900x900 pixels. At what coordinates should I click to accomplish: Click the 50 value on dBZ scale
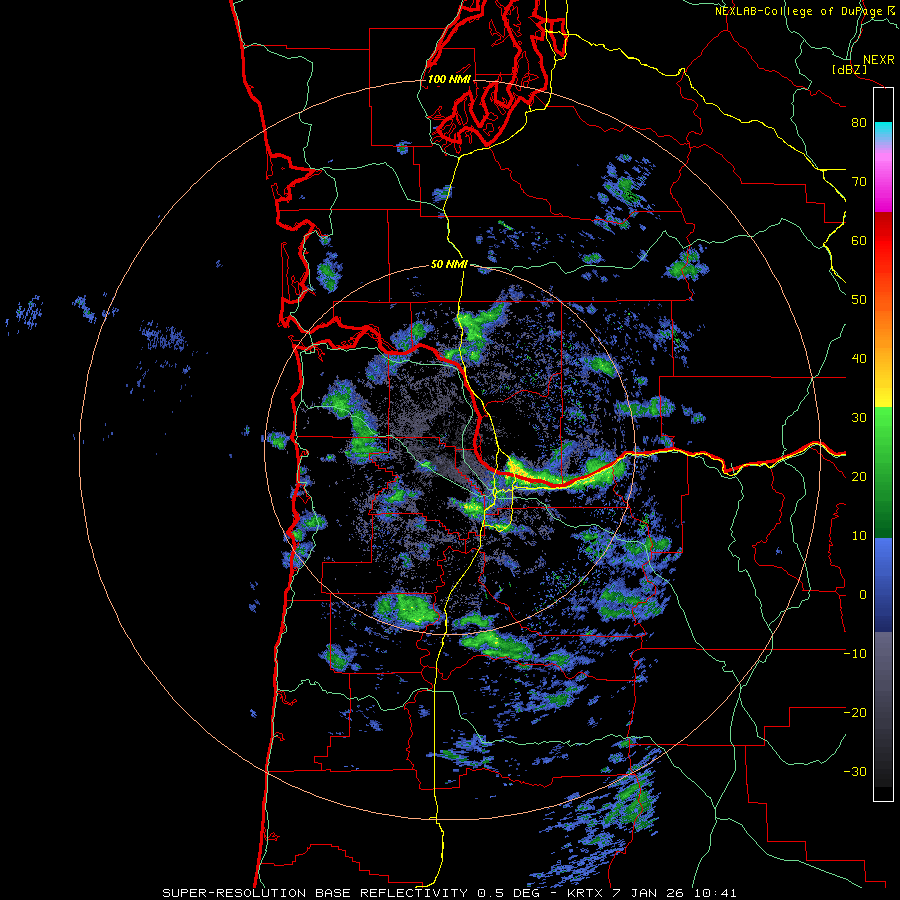coord(859,300)
